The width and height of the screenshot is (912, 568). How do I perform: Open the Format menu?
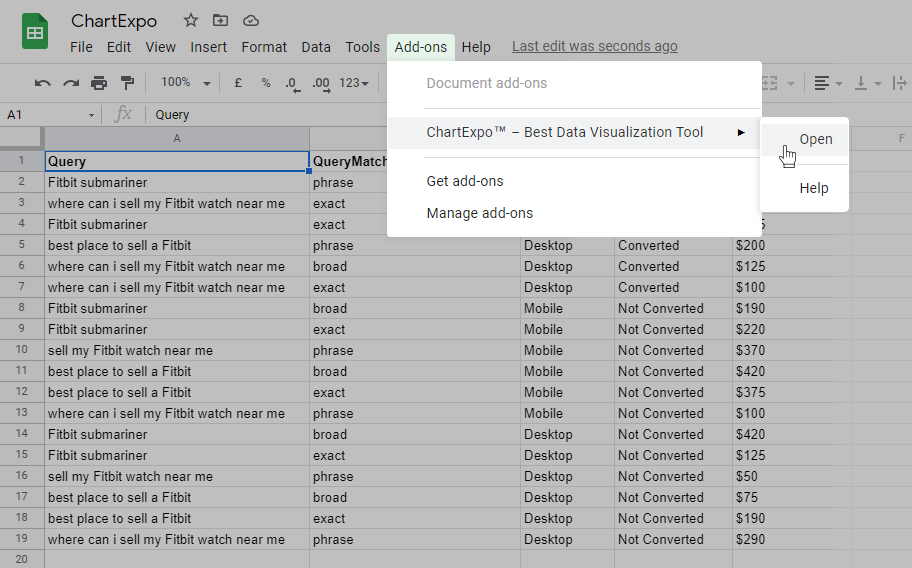tap(264, 47)
